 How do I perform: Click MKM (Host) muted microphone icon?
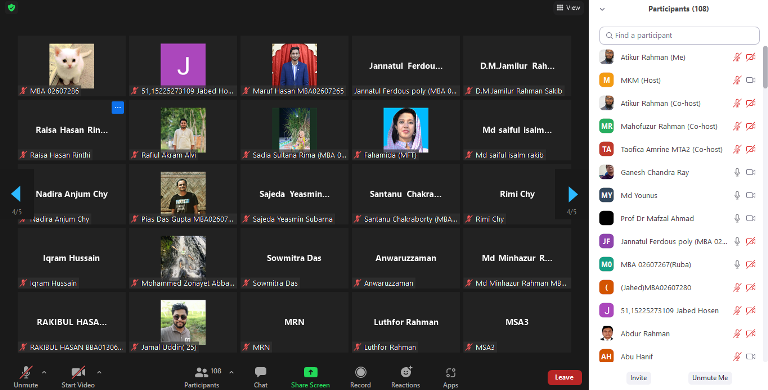pyautogui.click(x=737, y=80)
